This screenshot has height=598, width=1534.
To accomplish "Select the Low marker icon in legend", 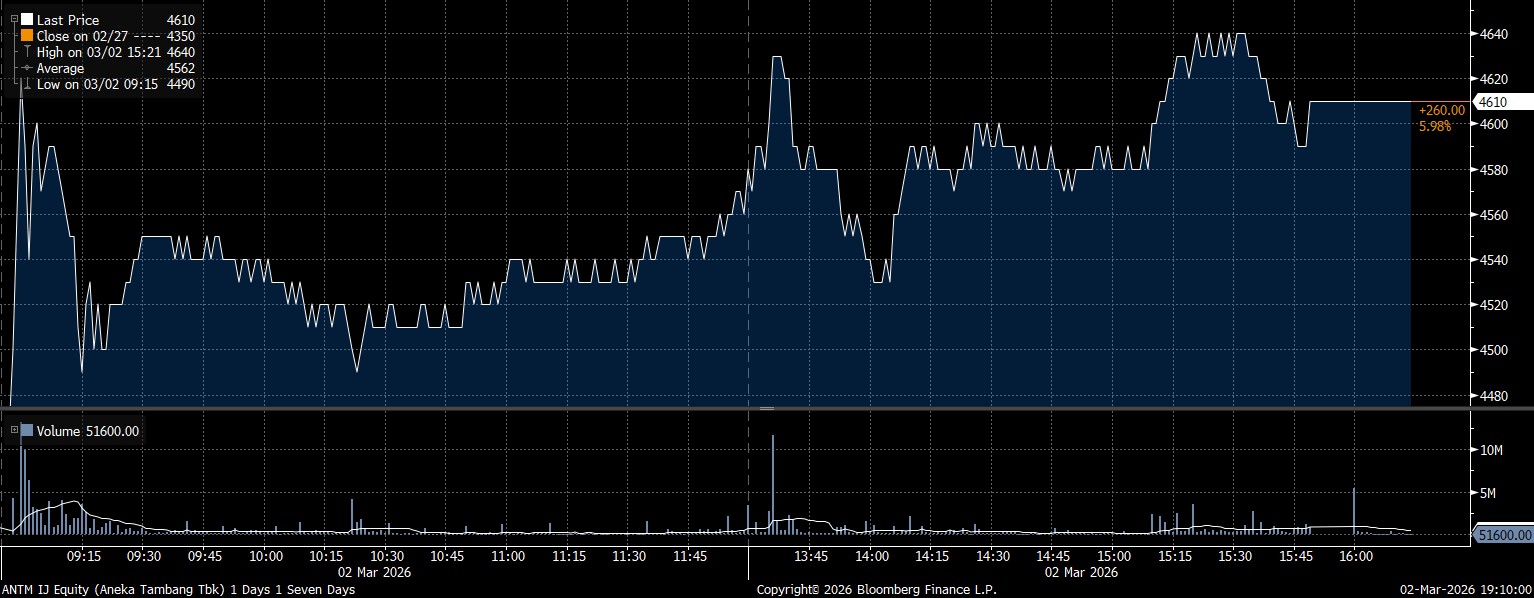I will coord(27,84).
